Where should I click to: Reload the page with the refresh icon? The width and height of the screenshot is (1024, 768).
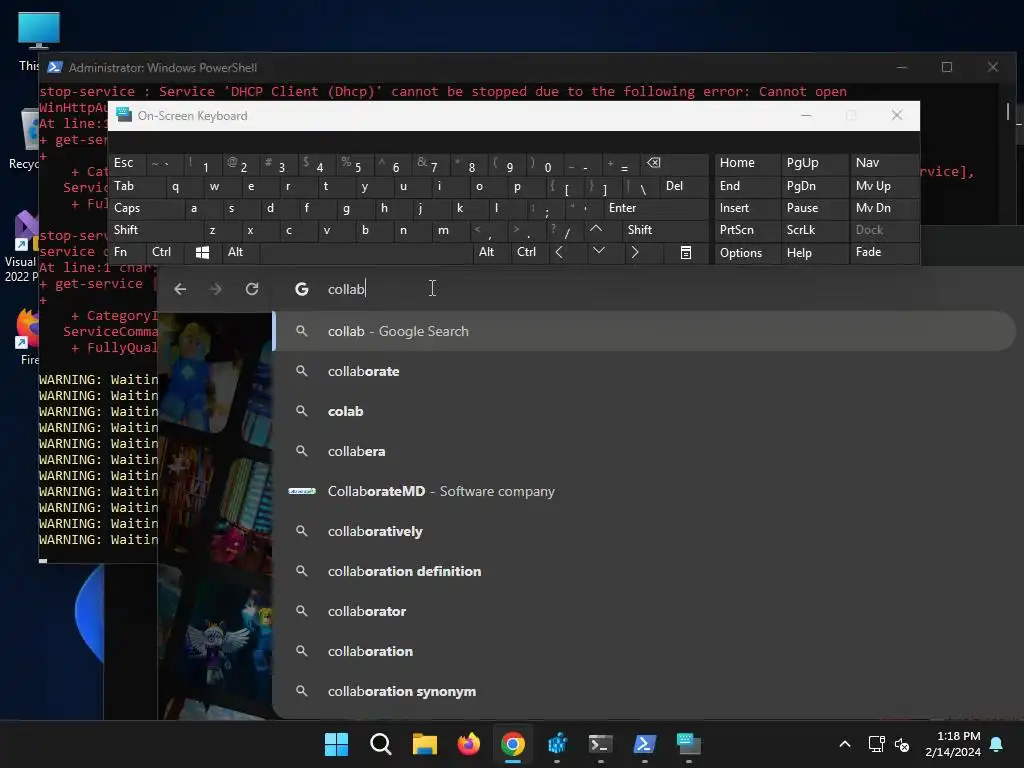click(252, 289)
